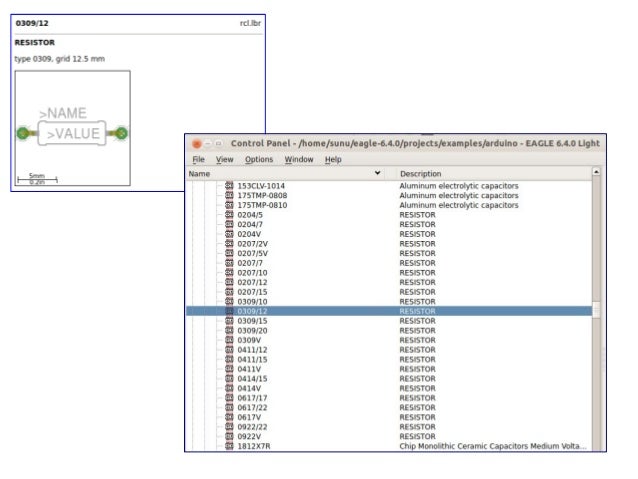Click the Name column sort arrow
This screenshot has width=638, height=479.
click(378, 173)
